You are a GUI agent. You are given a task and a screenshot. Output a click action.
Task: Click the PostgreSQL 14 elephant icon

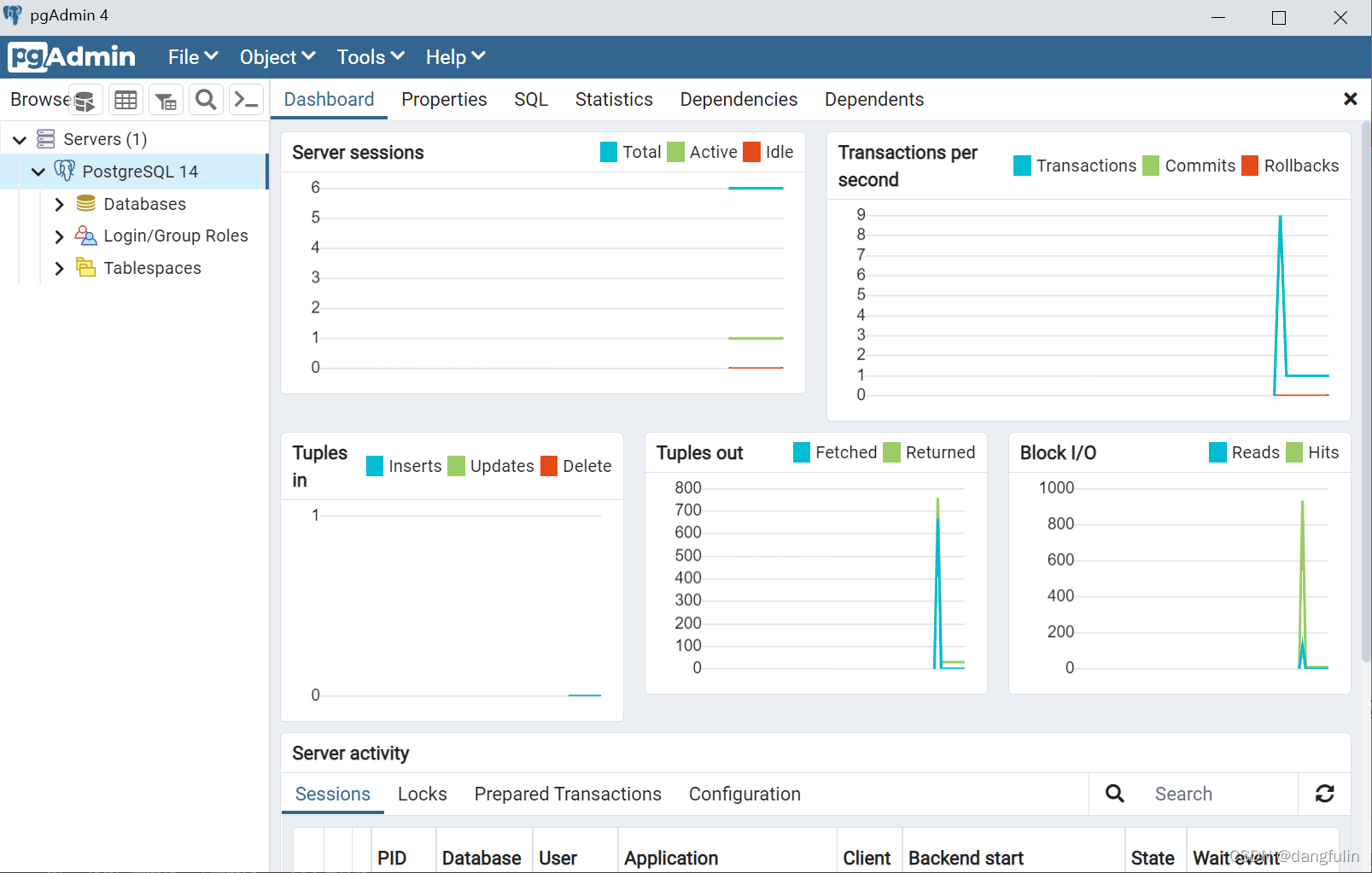(x=65, y=171)
